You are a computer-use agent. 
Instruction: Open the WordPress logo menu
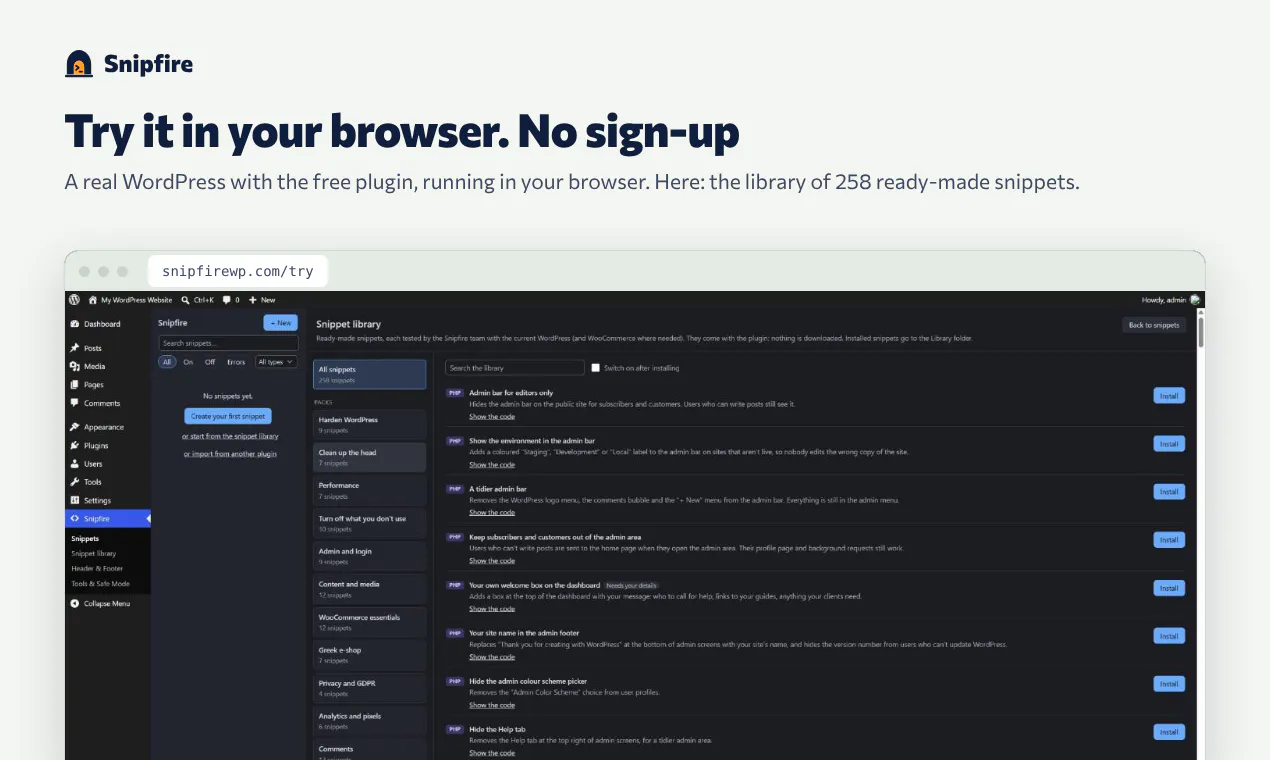74,300
